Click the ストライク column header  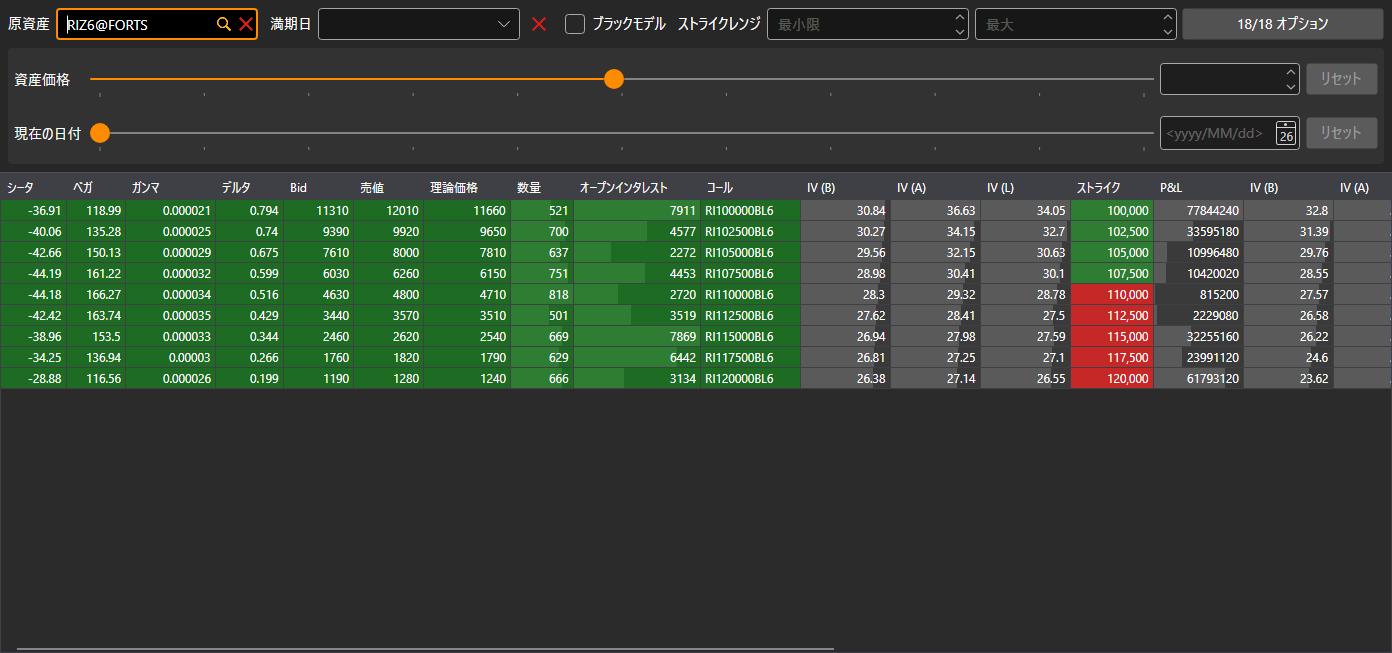click(1112, 187)
